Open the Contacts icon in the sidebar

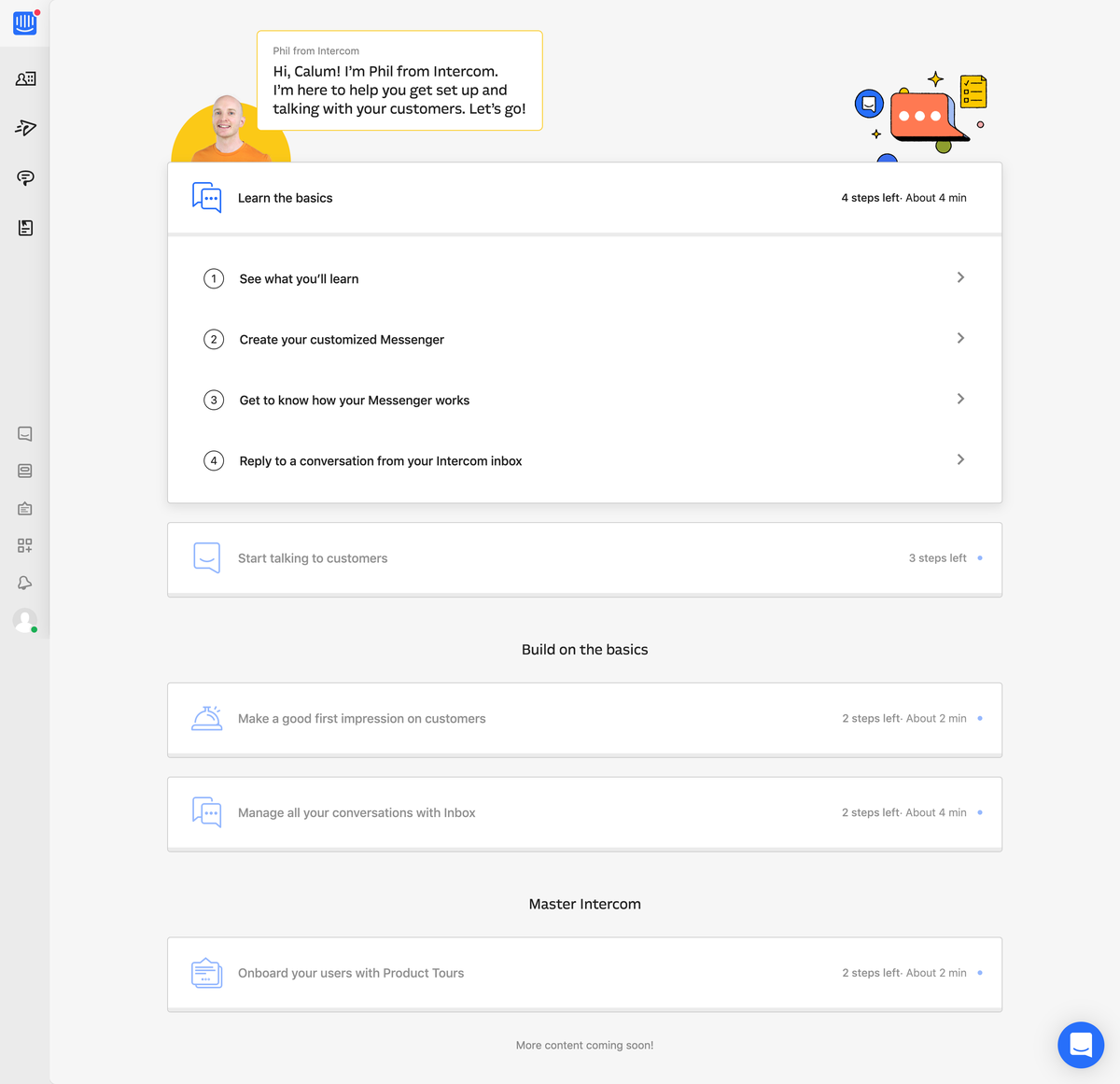coord(25,79)
